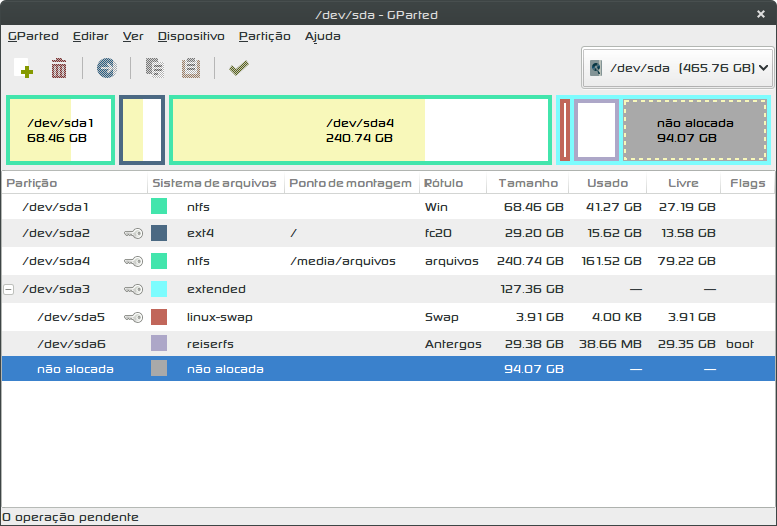Close the GParted window
Viewport: 777px width, 526px height.
(x=761, y=14)
